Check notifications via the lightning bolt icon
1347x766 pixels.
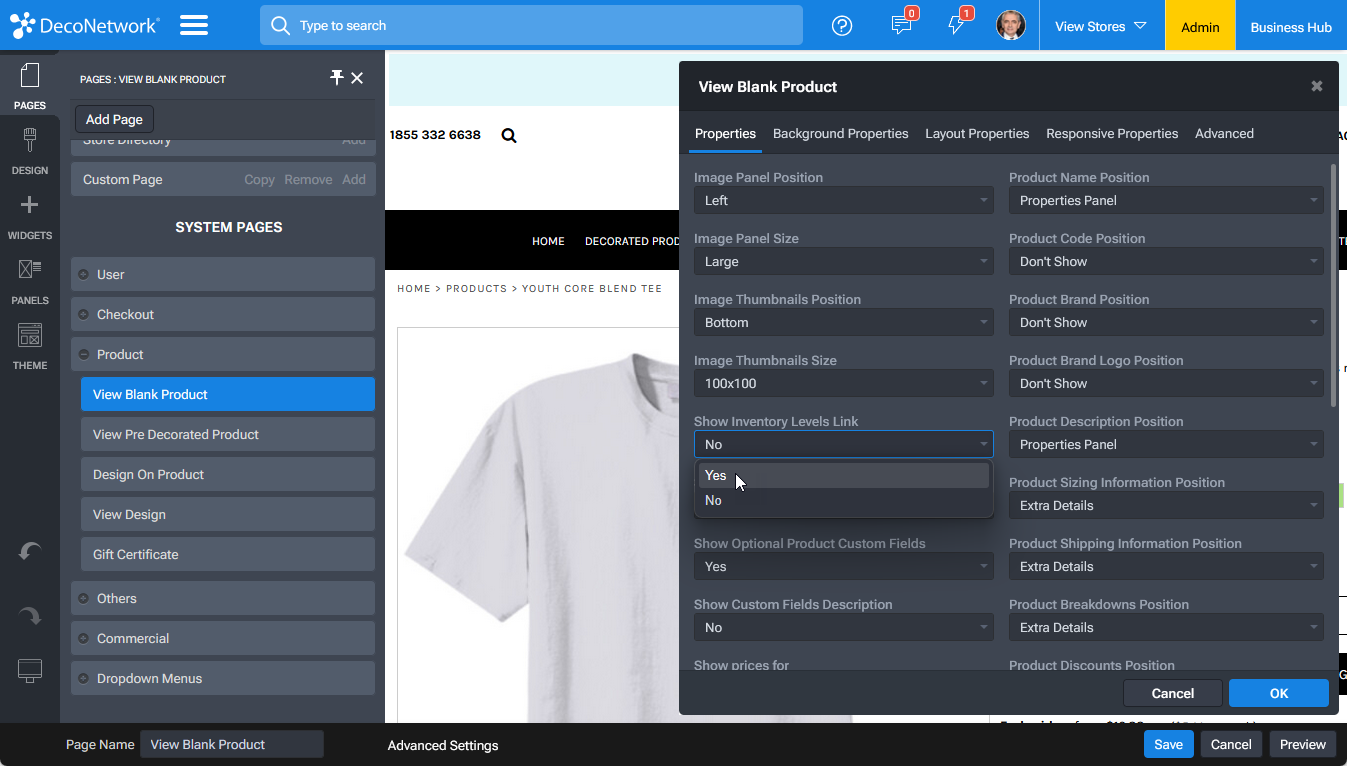click(956, 25)
